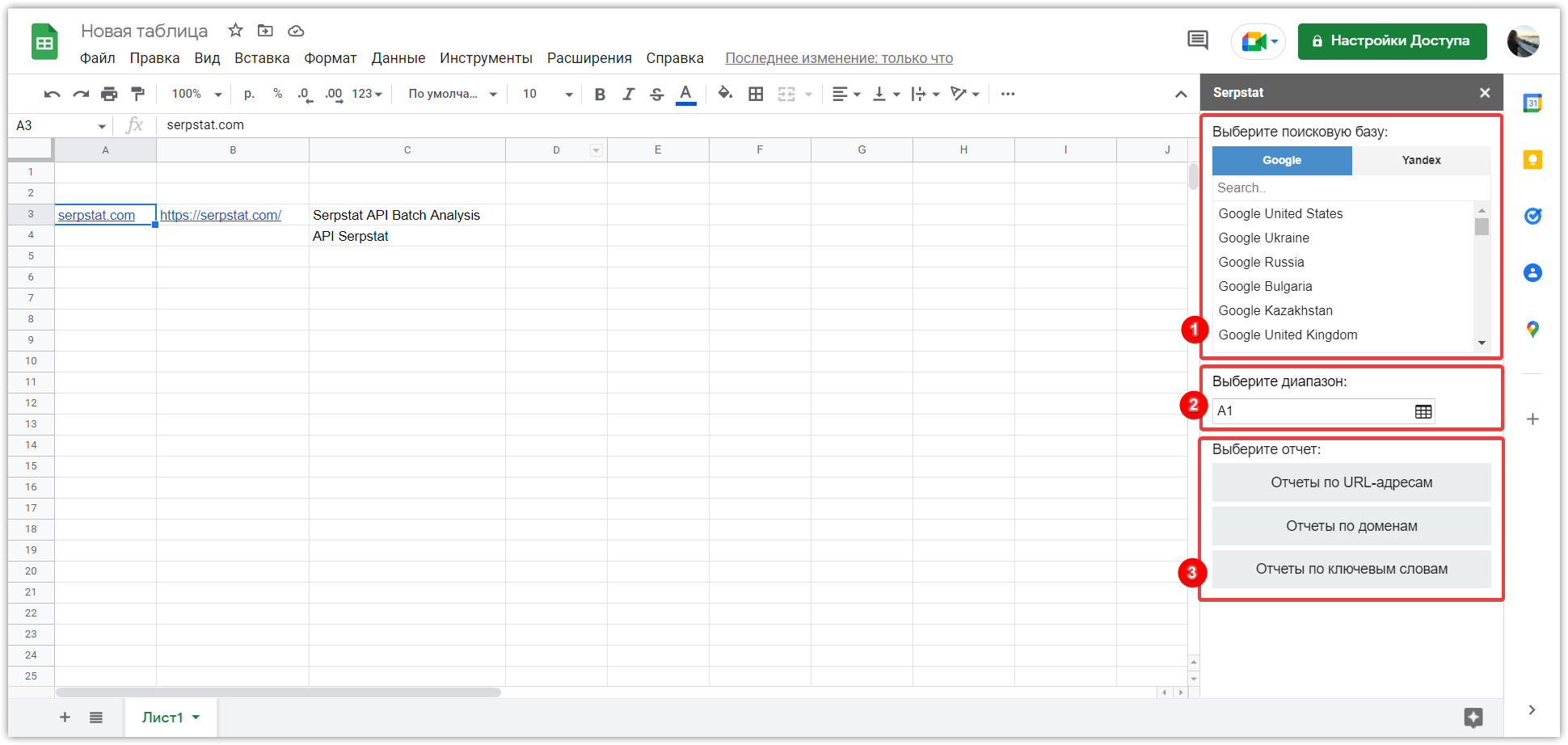Screen dimensions: 1568x745
Task: Open the fill color bucket
Action: click(x=725, y=94)
